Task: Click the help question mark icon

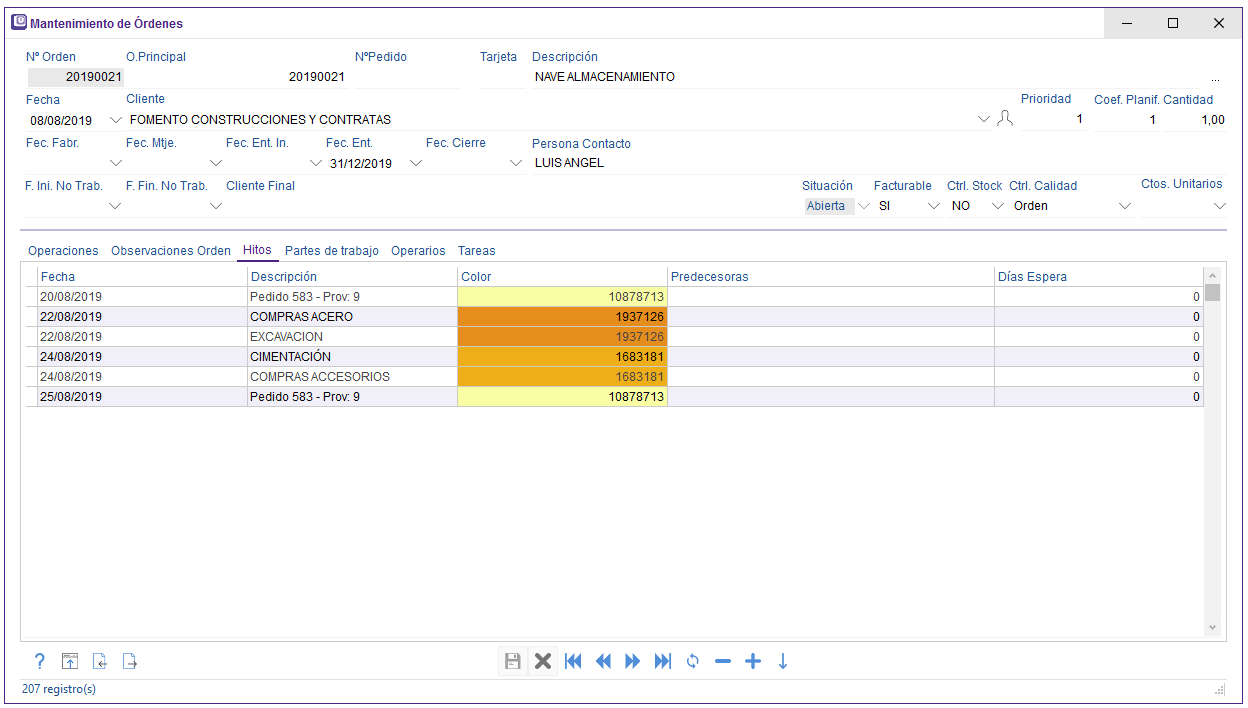Action: click(x=40, y=661)
